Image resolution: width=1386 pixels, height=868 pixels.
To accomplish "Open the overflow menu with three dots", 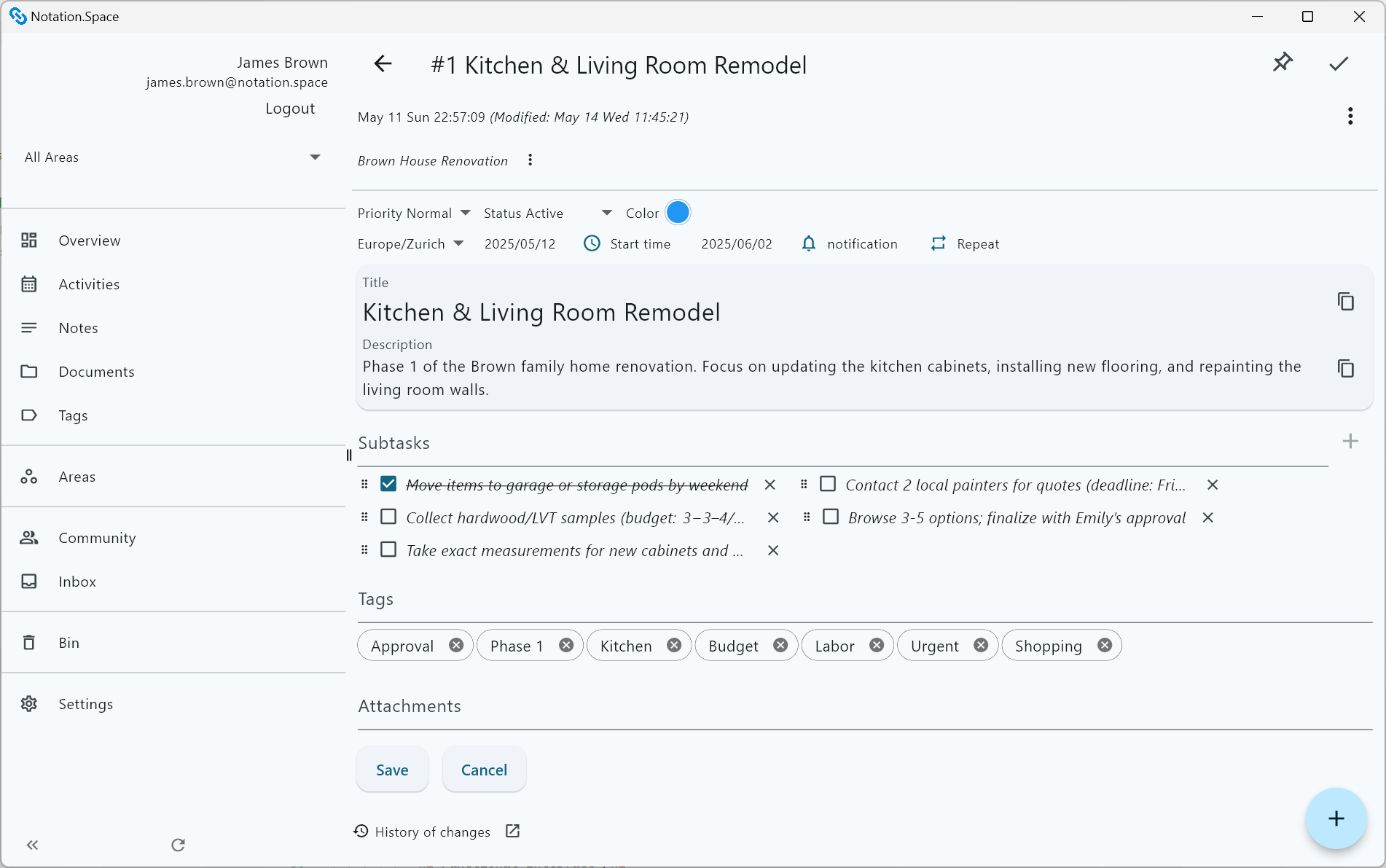I will pyautogui.click(x=1350, y=115).
